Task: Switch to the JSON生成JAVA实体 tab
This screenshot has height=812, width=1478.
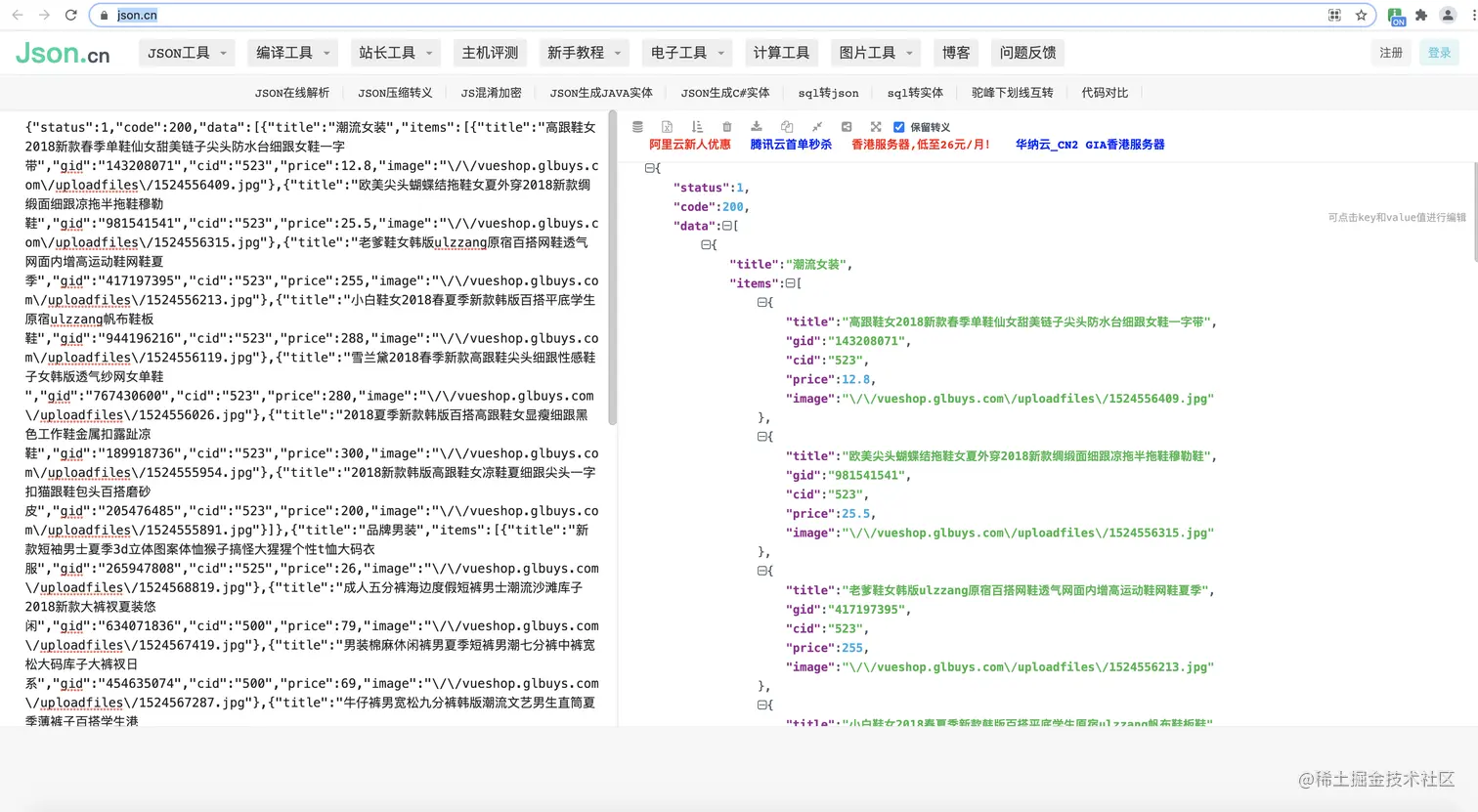Action: coord(601,93)
